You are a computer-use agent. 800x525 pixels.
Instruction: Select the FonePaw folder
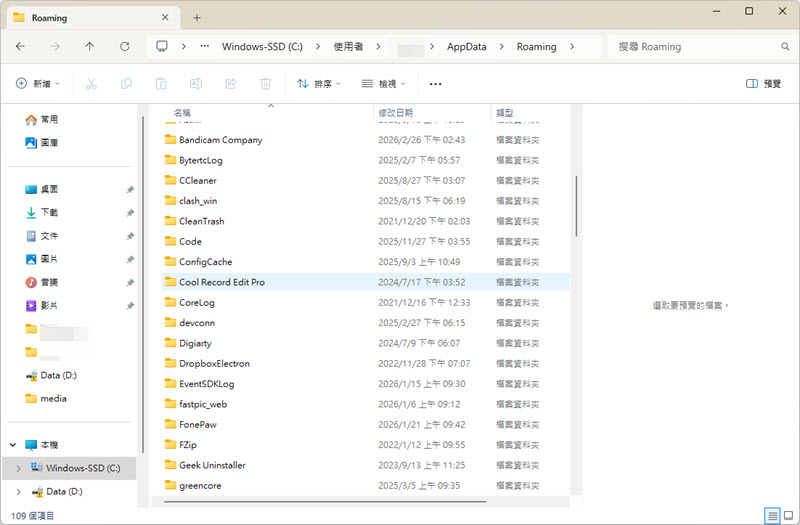366,424
